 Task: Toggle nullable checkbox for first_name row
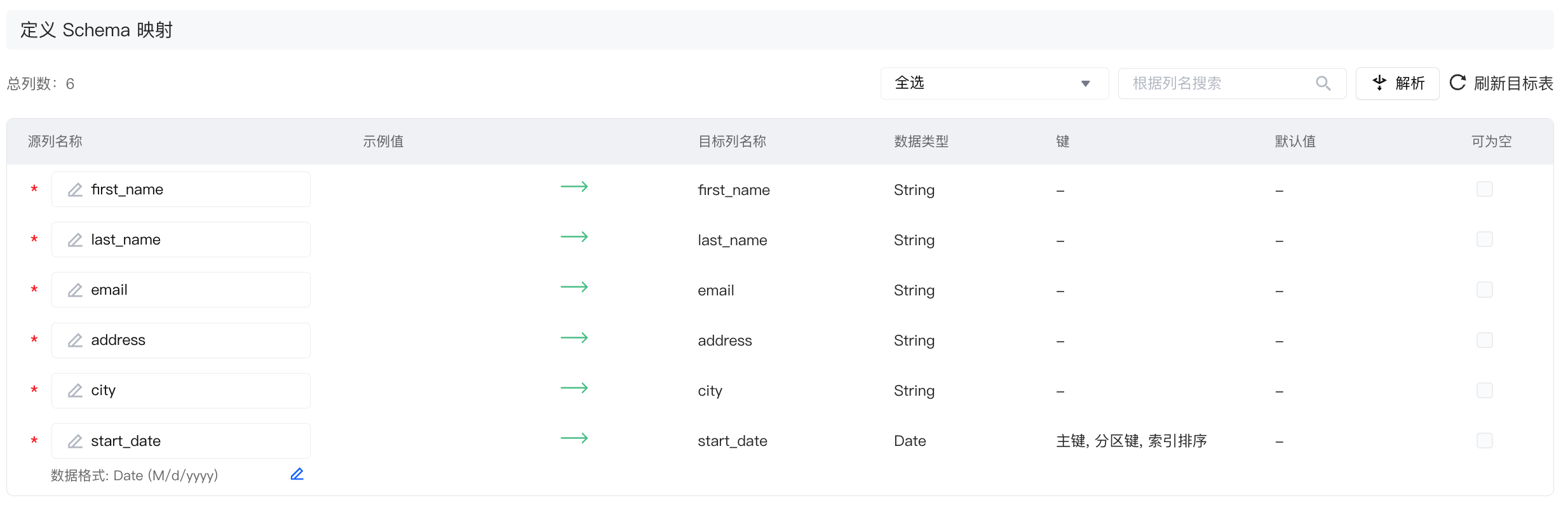(1484, 189)
